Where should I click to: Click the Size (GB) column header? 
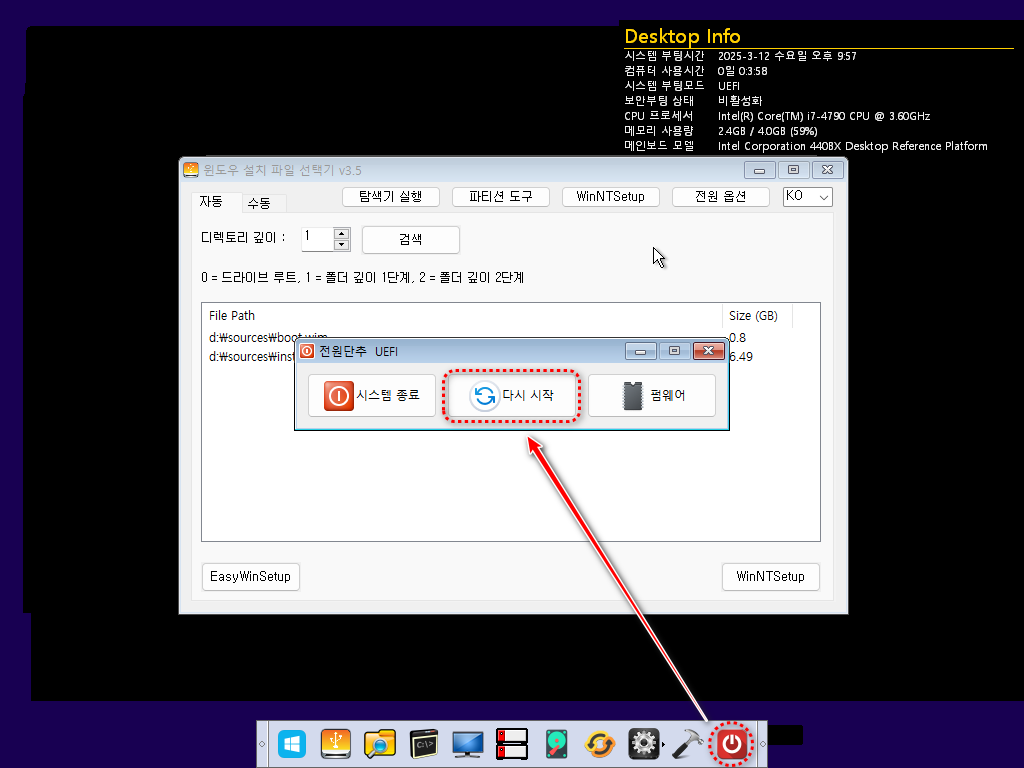[x=758, y=315]
